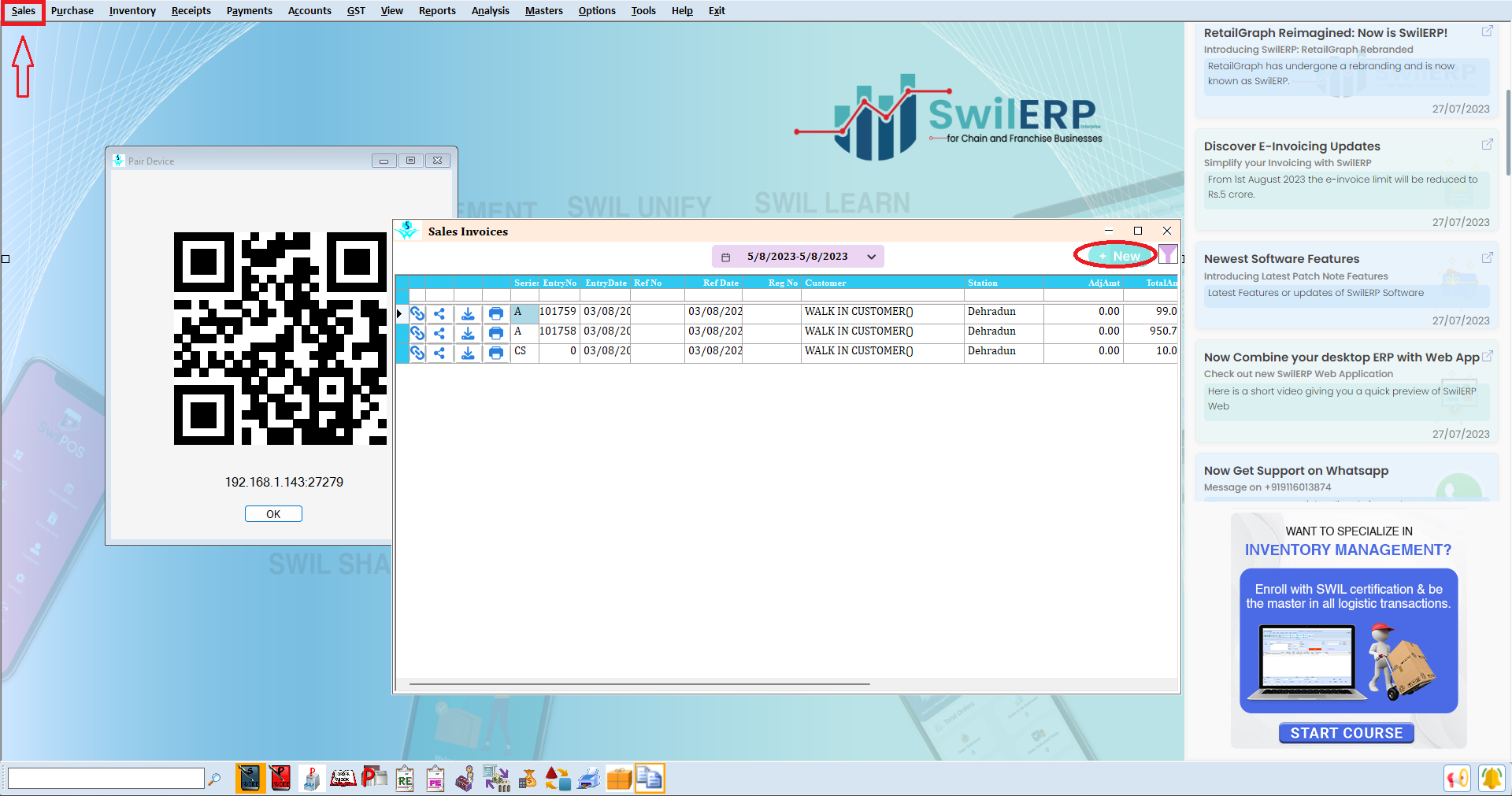Viewport: 1512px width, 796px height.
Task: Click share icon in CS series row
Action: coord(439,353)
